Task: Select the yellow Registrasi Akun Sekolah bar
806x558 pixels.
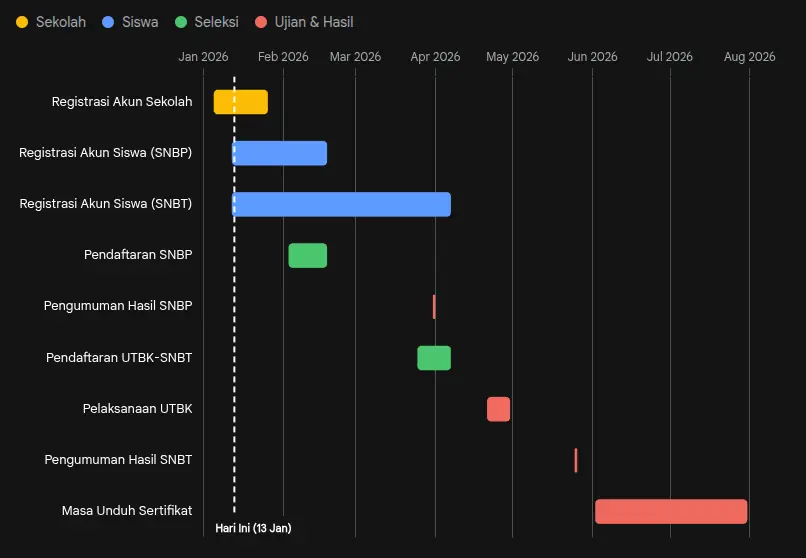Action: (241, 102)
